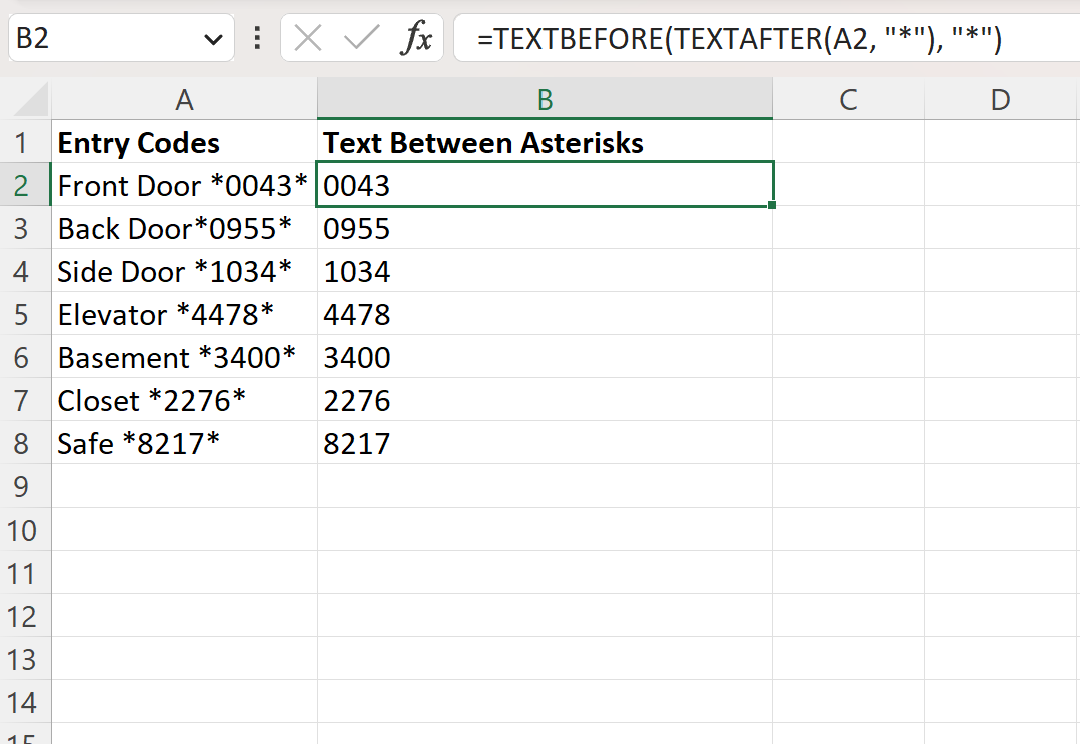Click the three-dot handle beside Name Box
The width and height of the screenshot is (1080, 744).
(257, 38)
